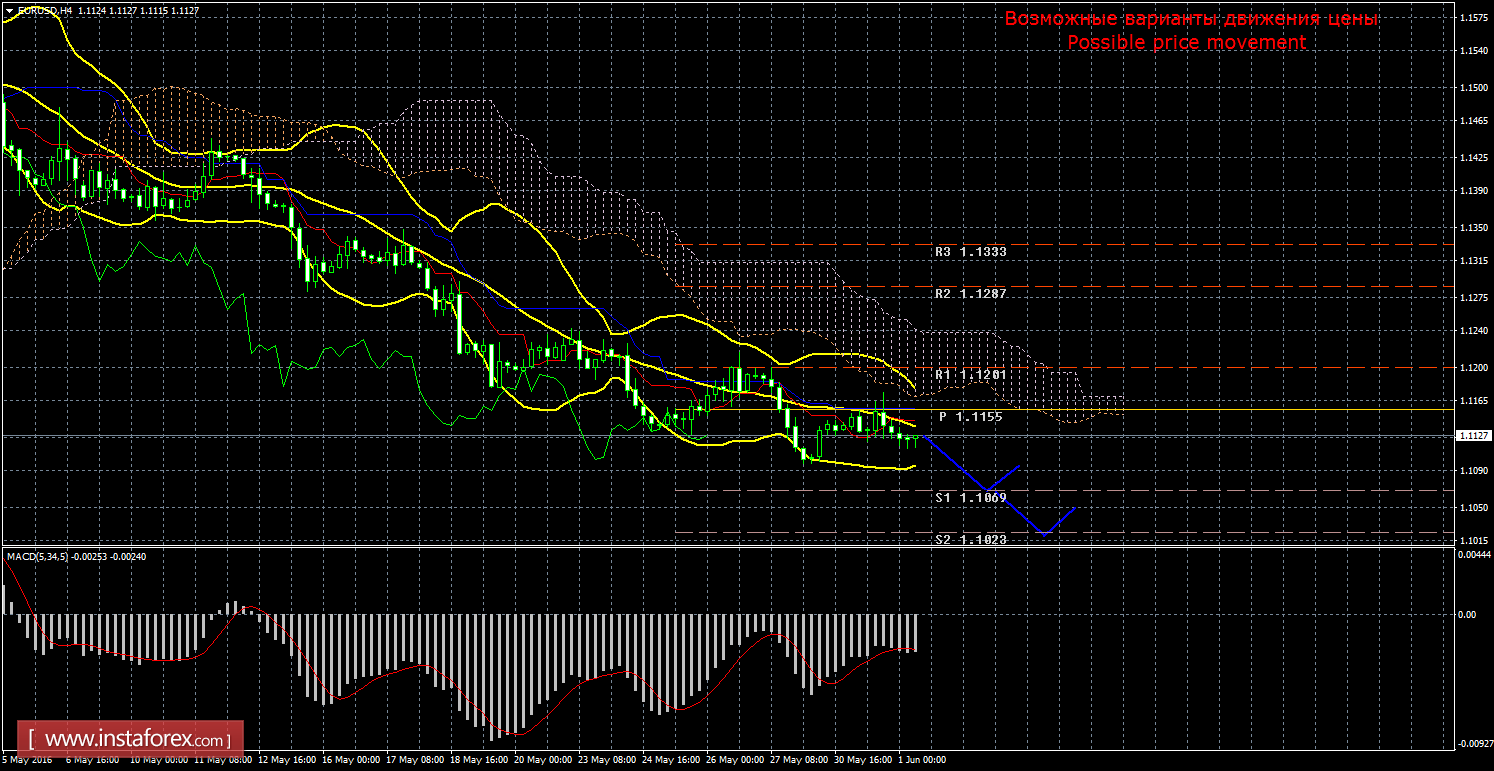
Task: Open the dropdown arrow beside EURUSD,H4
Action: point(9,10)
